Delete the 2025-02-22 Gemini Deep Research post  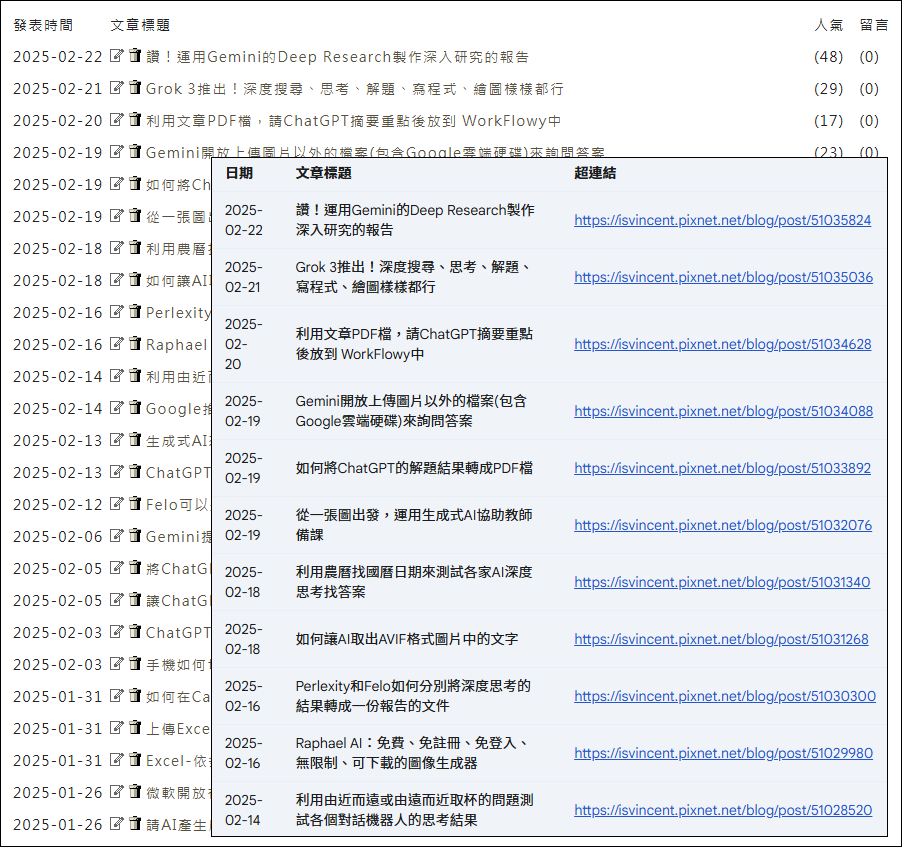(135, 56)
